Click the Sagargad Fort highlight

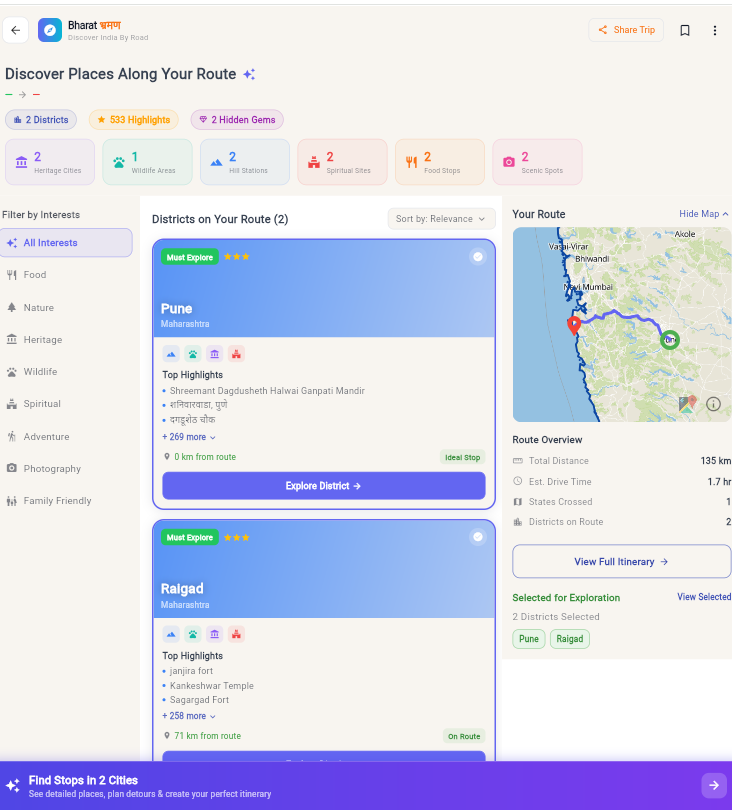click(x=199, y=700)
